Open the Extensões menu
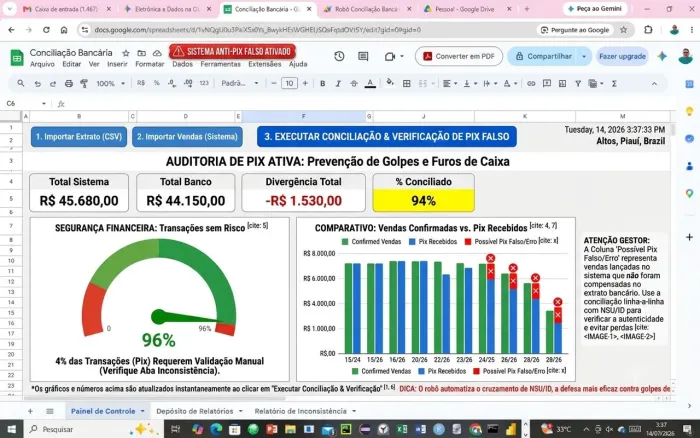The height and width of the screenshot is (438, 700). [x=265, y=64]
